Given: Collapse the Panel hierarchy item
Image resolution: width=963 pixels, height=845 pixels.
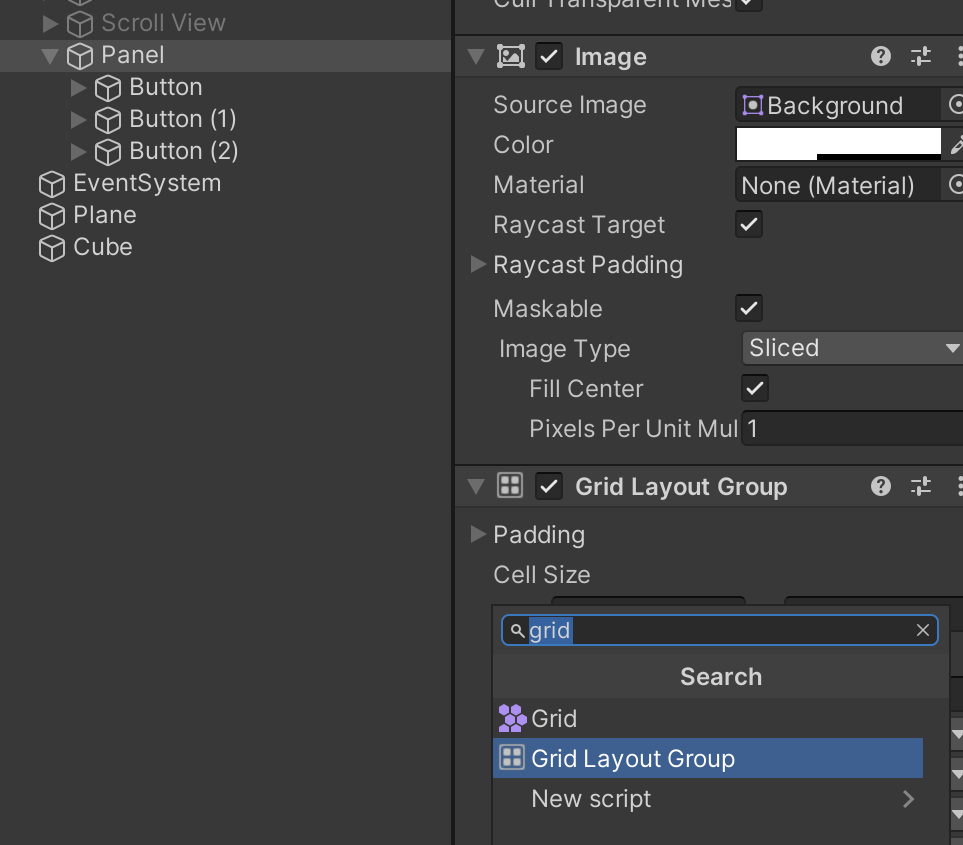Looking at the screenshot, I should [51, 56].
